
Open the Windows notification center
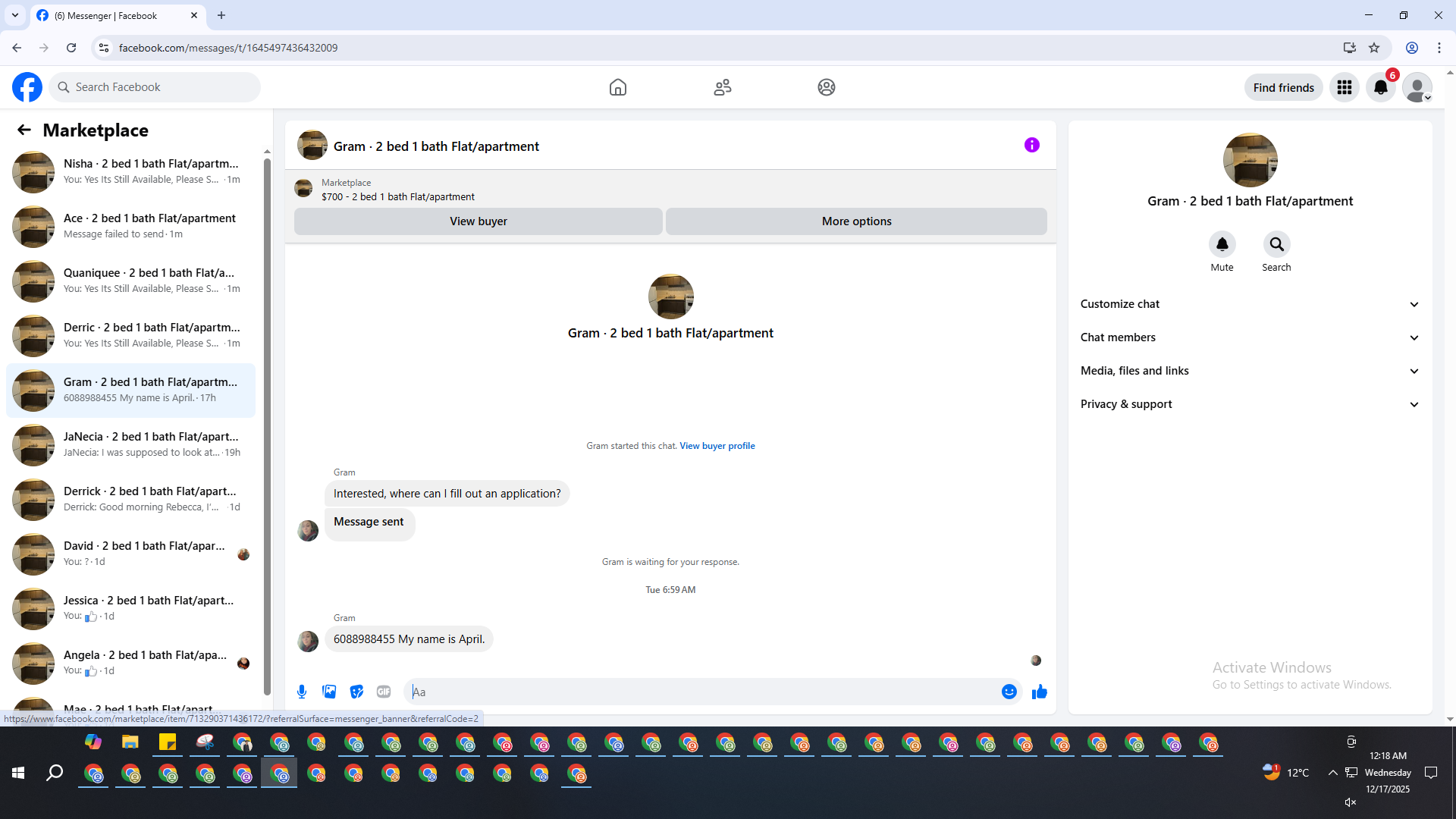[1431, 773]
